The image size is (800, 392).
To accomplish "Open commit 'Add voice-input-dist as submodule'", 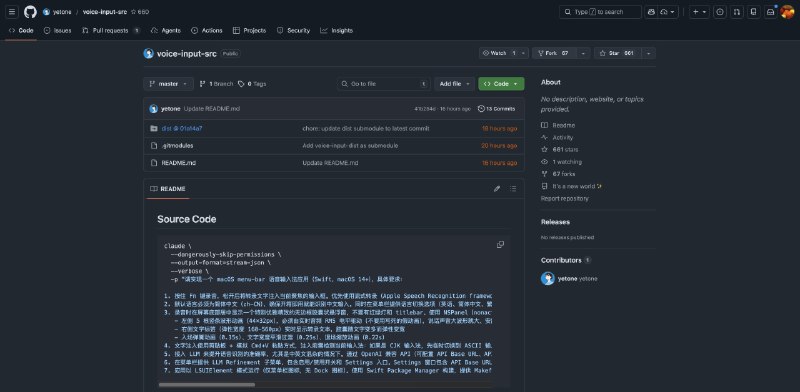I will point(350,146).
